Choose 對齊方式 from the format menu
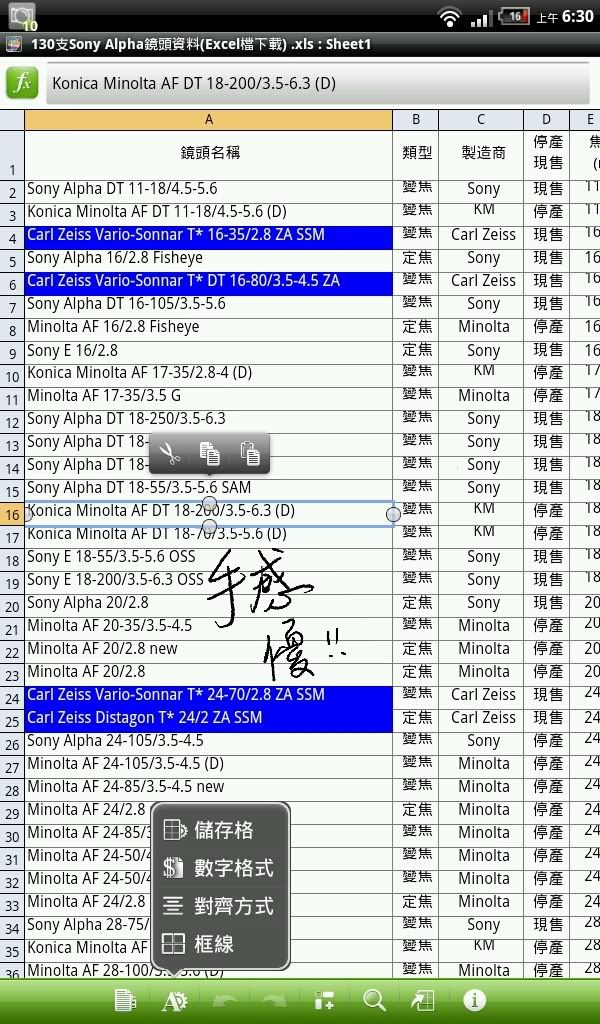600x1024 pixels. tap(222, 906)
